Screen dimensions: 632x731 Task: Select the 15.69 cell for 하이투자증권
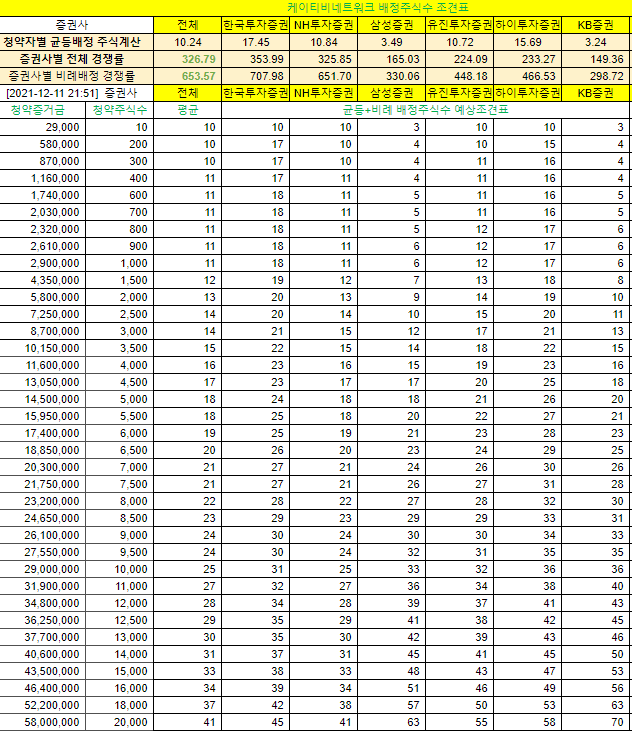pos(528,42)
